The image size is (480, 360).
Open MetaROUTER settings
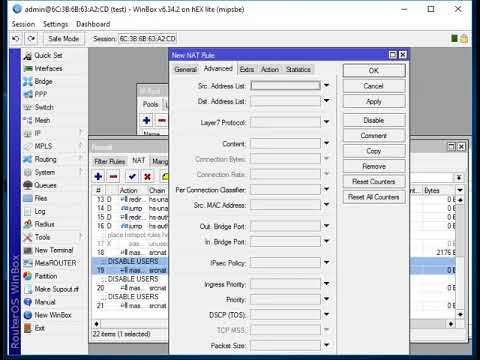click(55, 263)
